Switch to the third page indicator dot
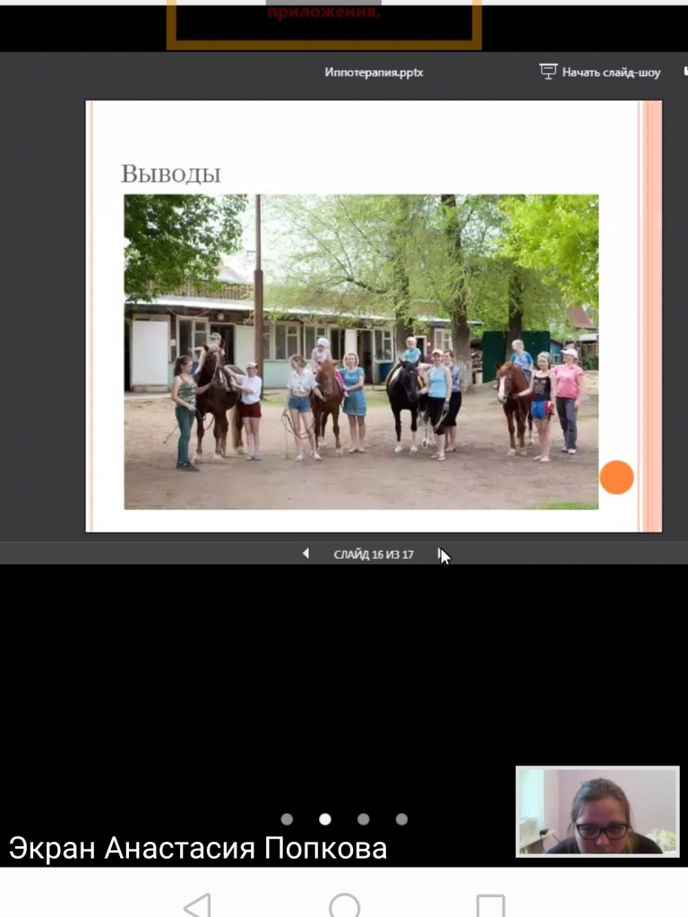 coord(363,819)
